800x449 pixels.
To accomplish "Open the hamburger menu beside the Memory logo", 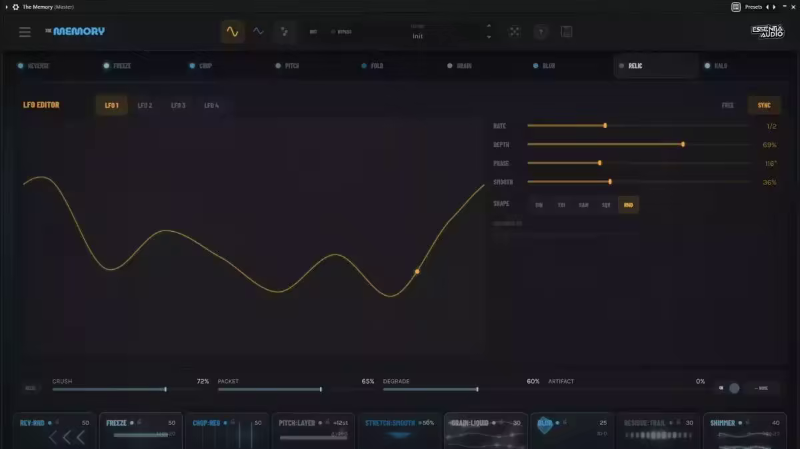I will (x=24, y=32).
